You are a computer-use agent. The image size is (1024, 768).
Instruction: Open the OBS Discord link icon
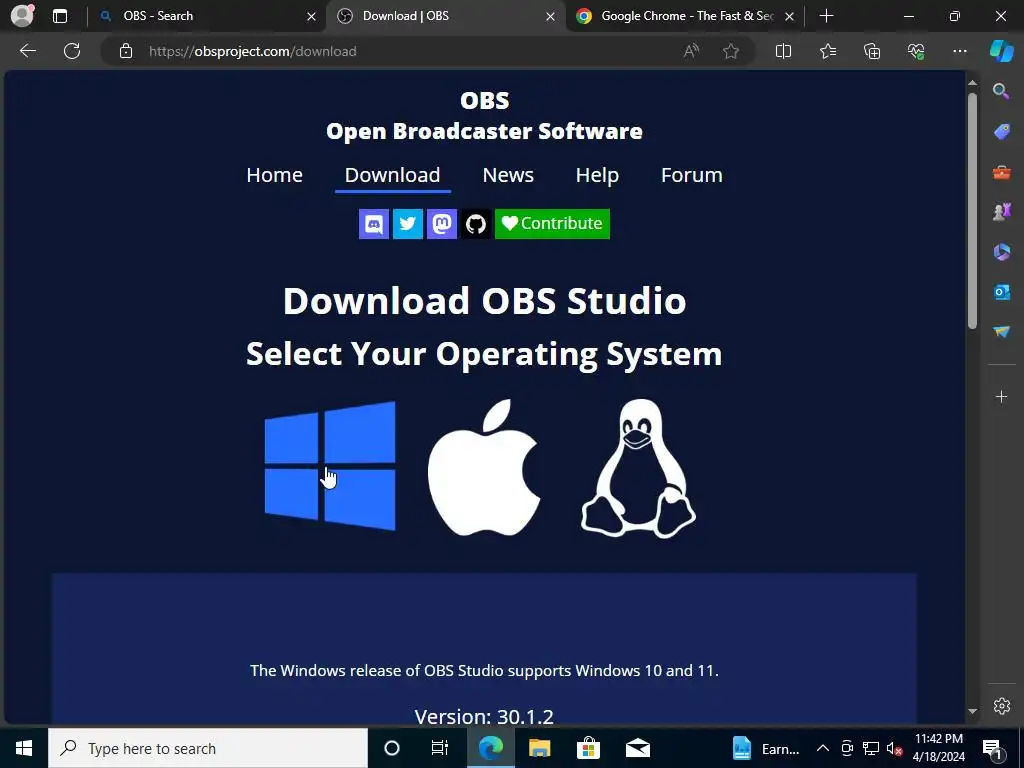pyautogui.click(x=374, y=224)
